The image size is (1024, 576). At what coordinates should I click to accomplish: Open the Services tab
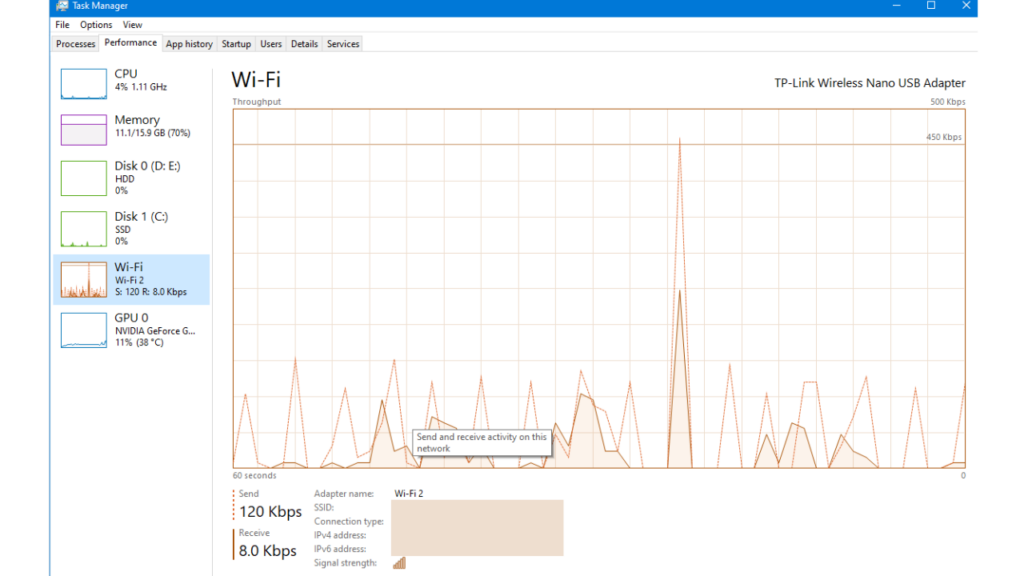click(x=342, y=43)
